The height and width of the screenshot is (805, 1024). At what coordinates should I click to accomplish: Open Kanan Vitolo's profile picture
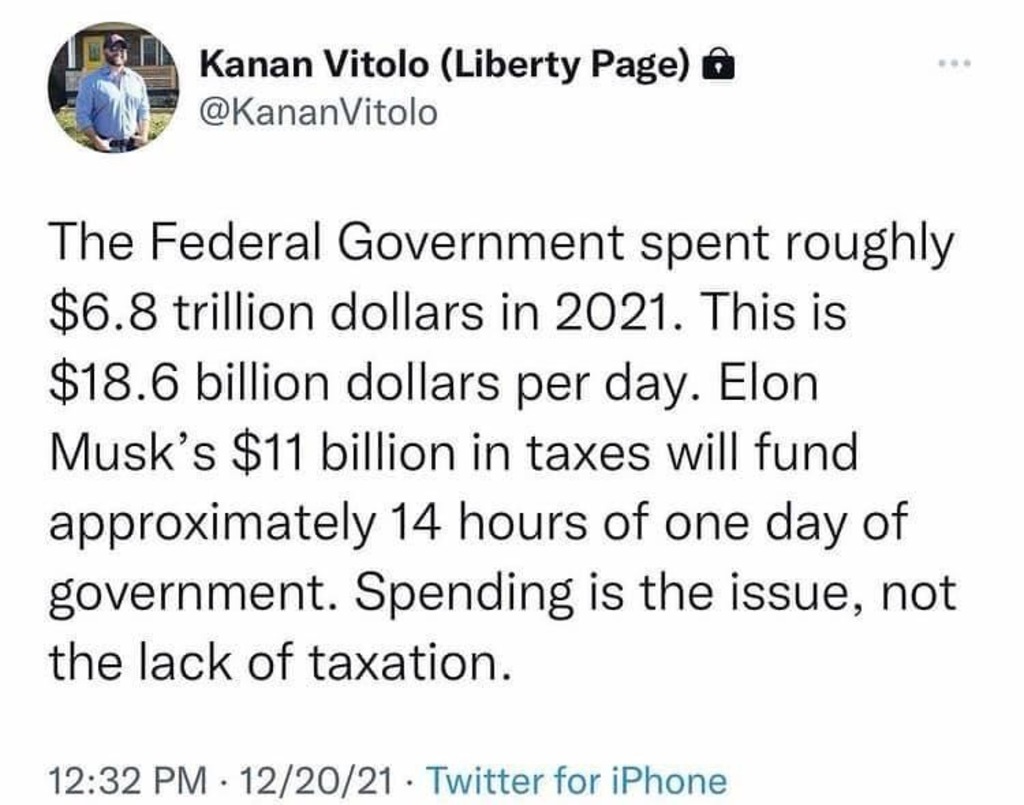pos(111,92)
